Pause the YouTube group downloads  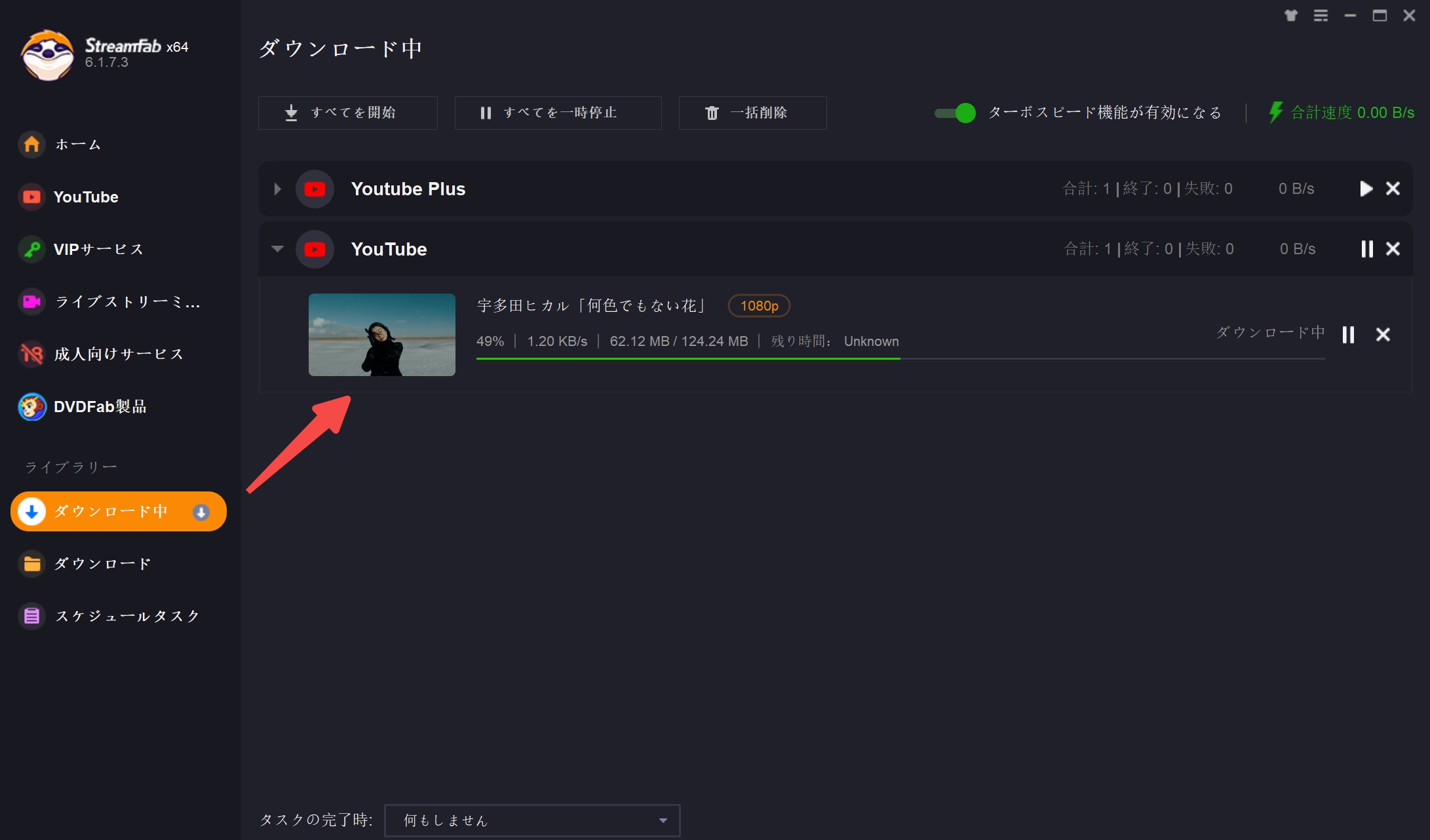(1366, 249)
